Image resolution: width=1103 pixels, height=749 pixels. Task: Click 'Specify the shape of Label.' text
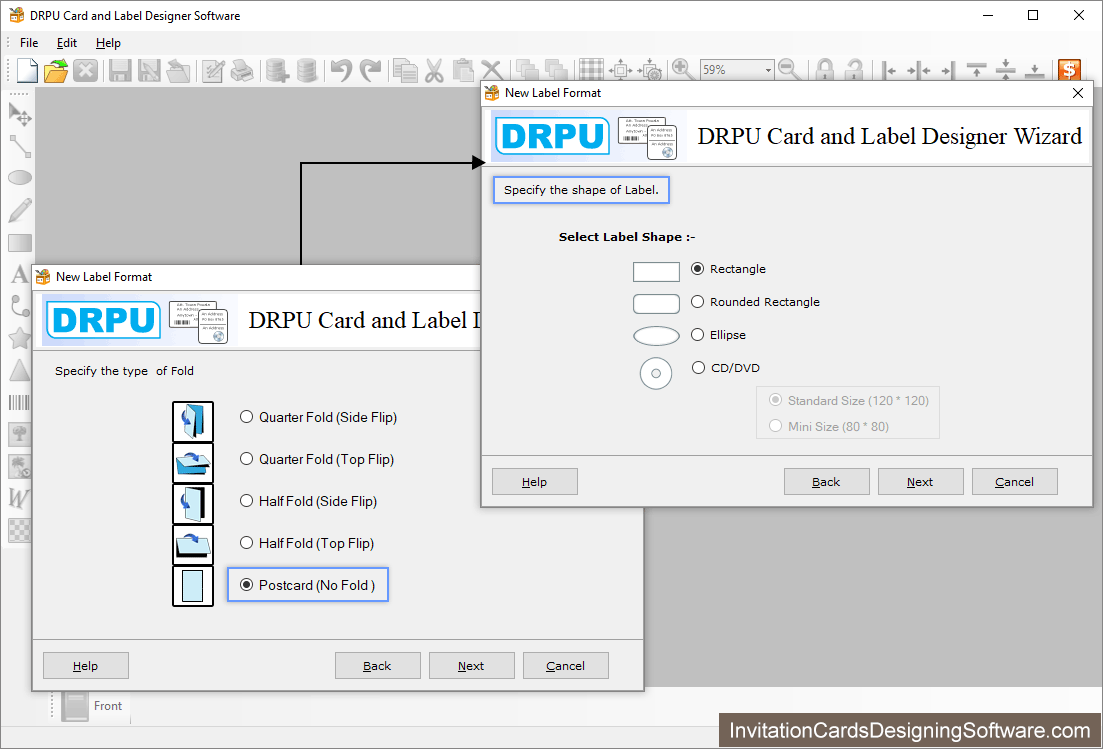[581, 190]
